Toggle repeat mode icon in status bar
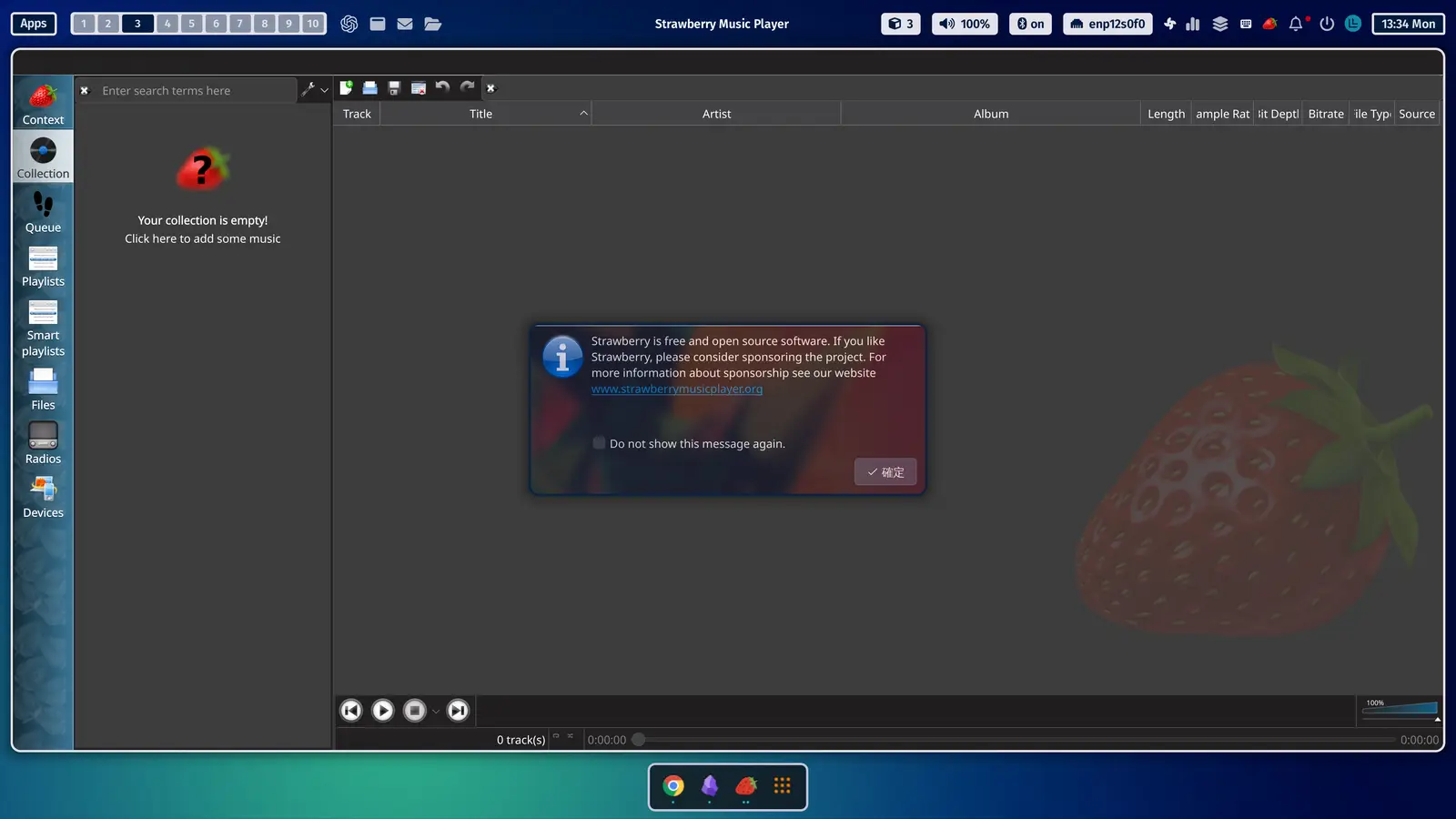 556,736
